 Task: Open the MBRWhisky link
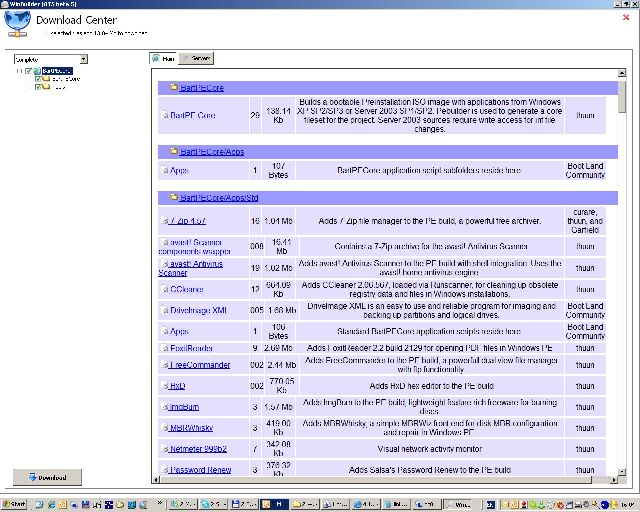coord(191,428)
